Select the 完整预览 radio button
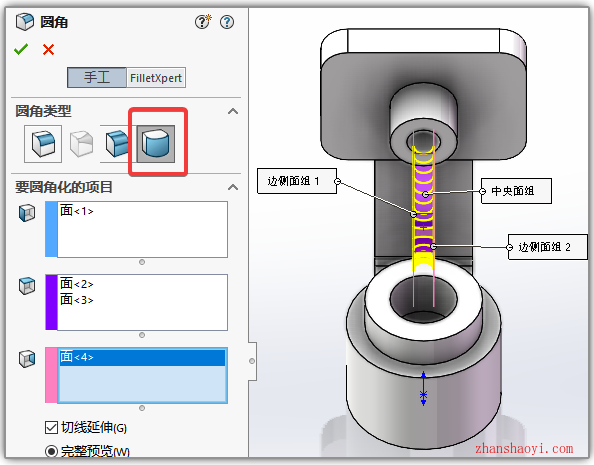 (x=51, y=451)
